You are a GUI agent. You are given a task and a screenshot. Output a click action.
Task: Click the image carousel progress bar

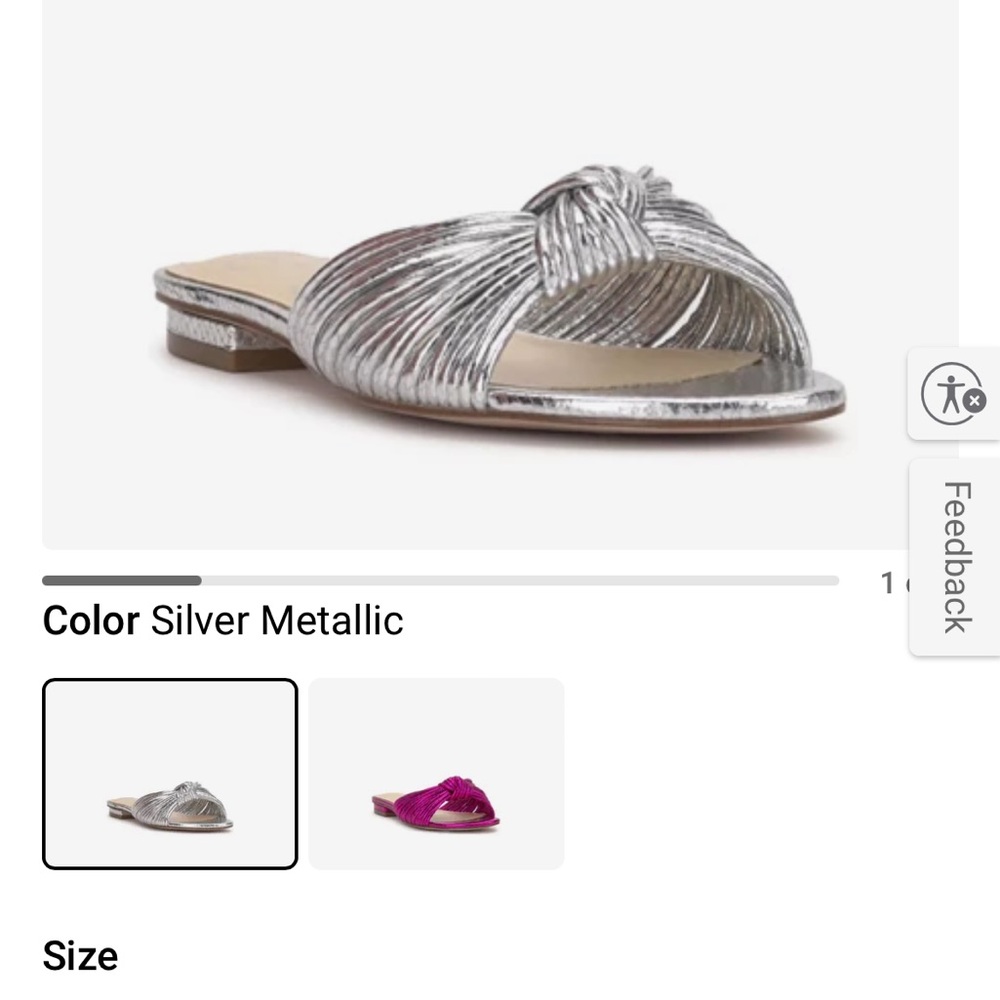440,578
